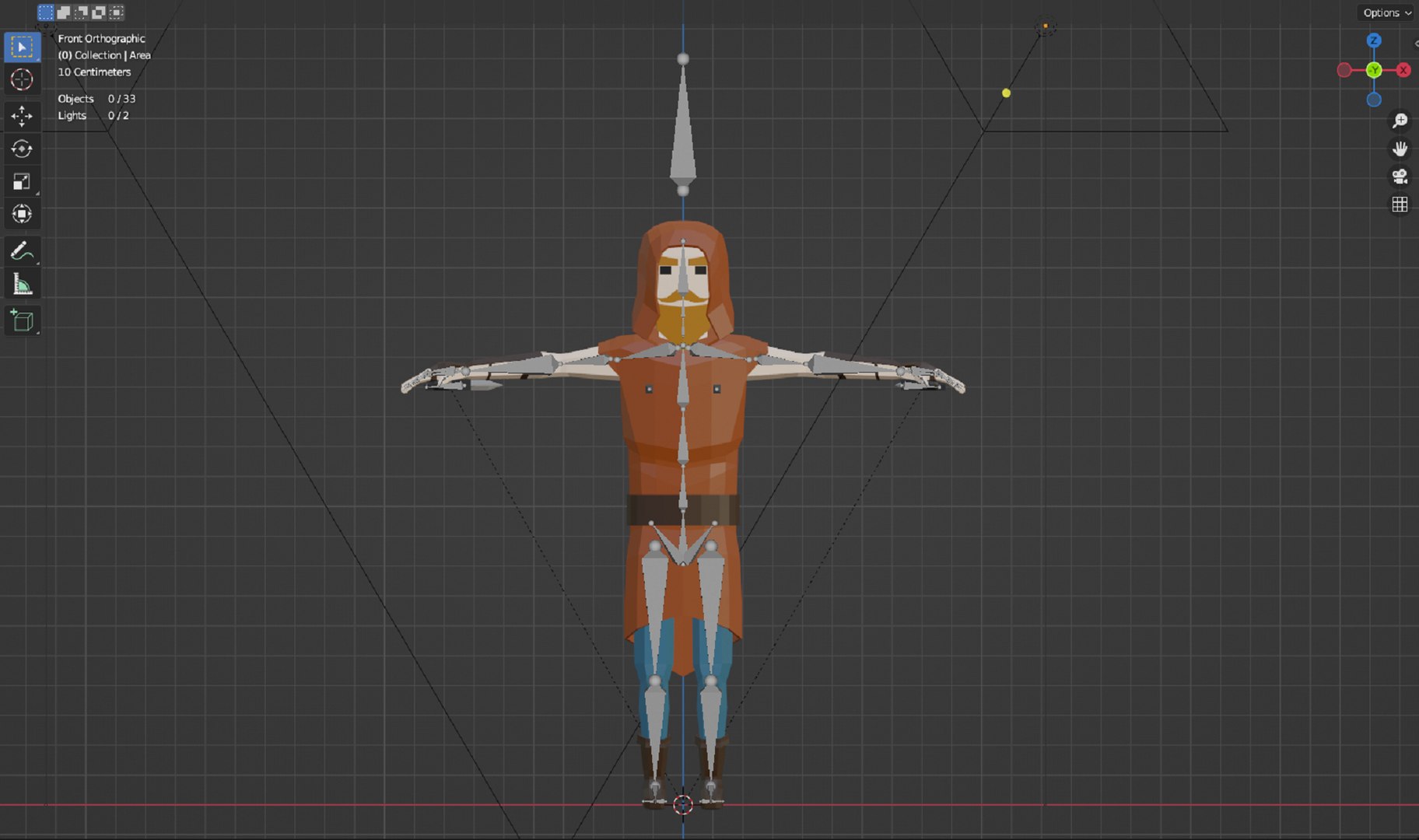
Task: Select the Annotate pencil tool
Action: coord(22,251)
